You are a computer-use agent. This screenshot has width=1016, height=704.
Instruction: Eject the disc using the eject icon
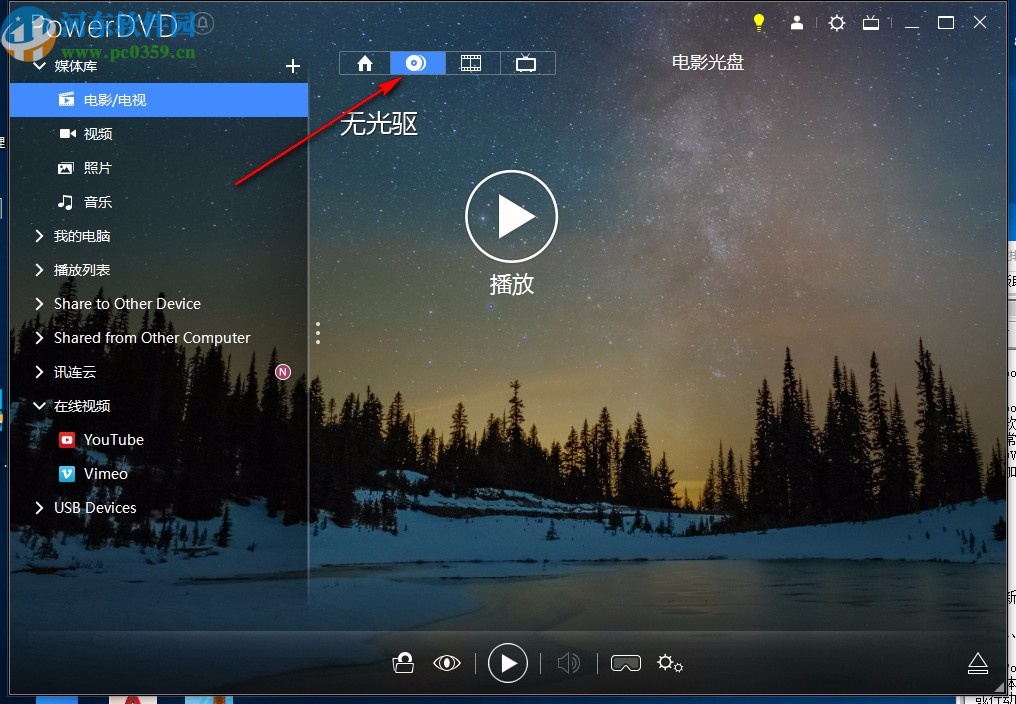pos(977,663)
